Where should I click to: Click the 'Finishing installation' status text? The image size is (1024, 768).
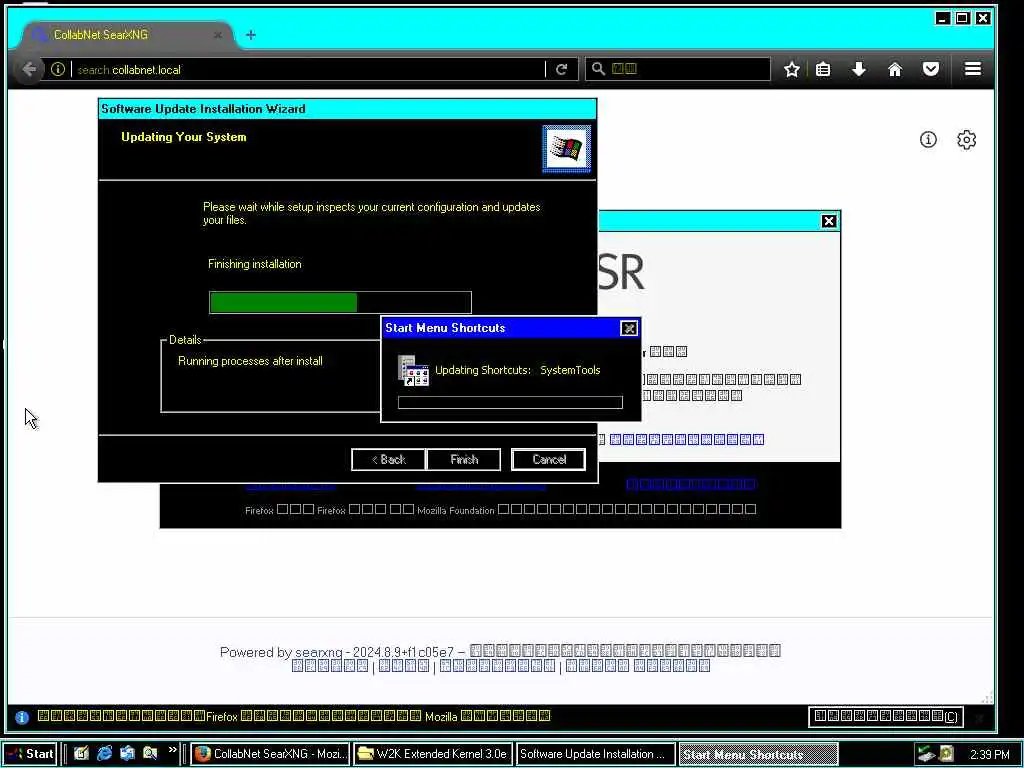(255, 264)
